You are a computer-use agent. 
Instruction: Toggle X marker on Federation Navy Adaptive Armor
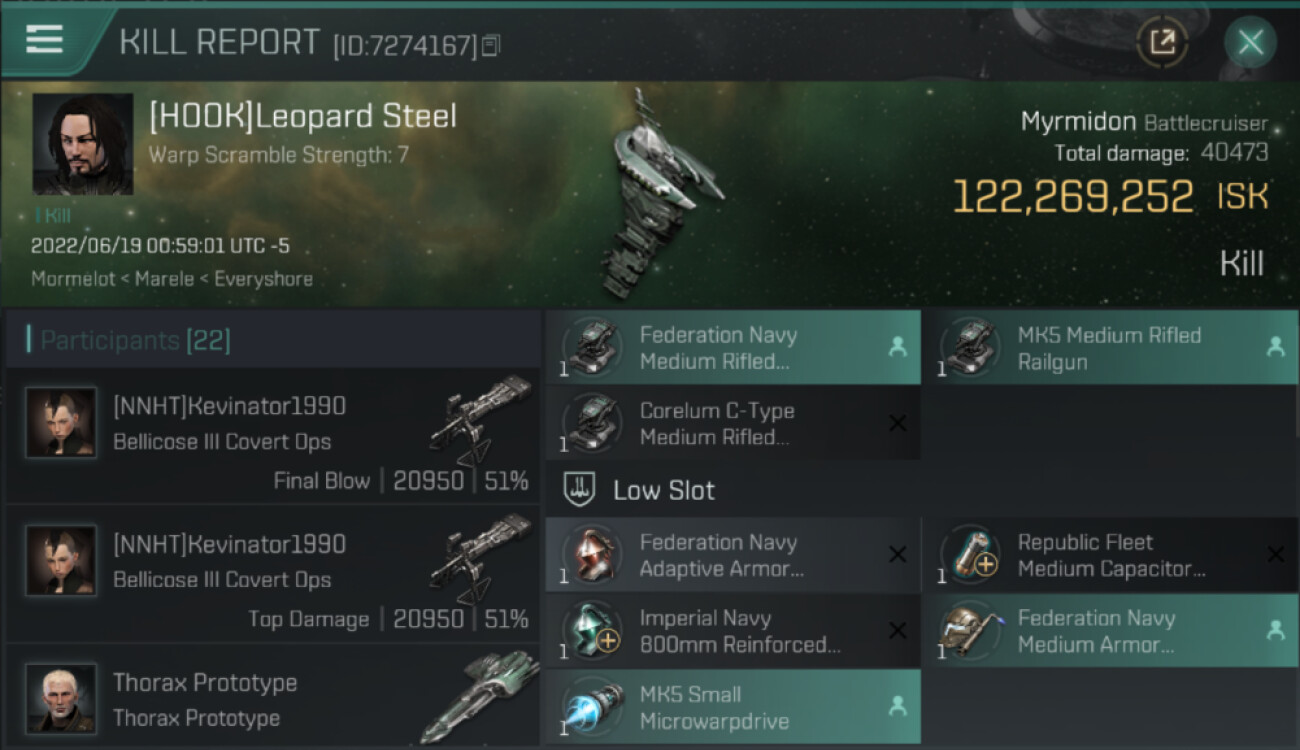pyautogui.click(x=897, y=555)
